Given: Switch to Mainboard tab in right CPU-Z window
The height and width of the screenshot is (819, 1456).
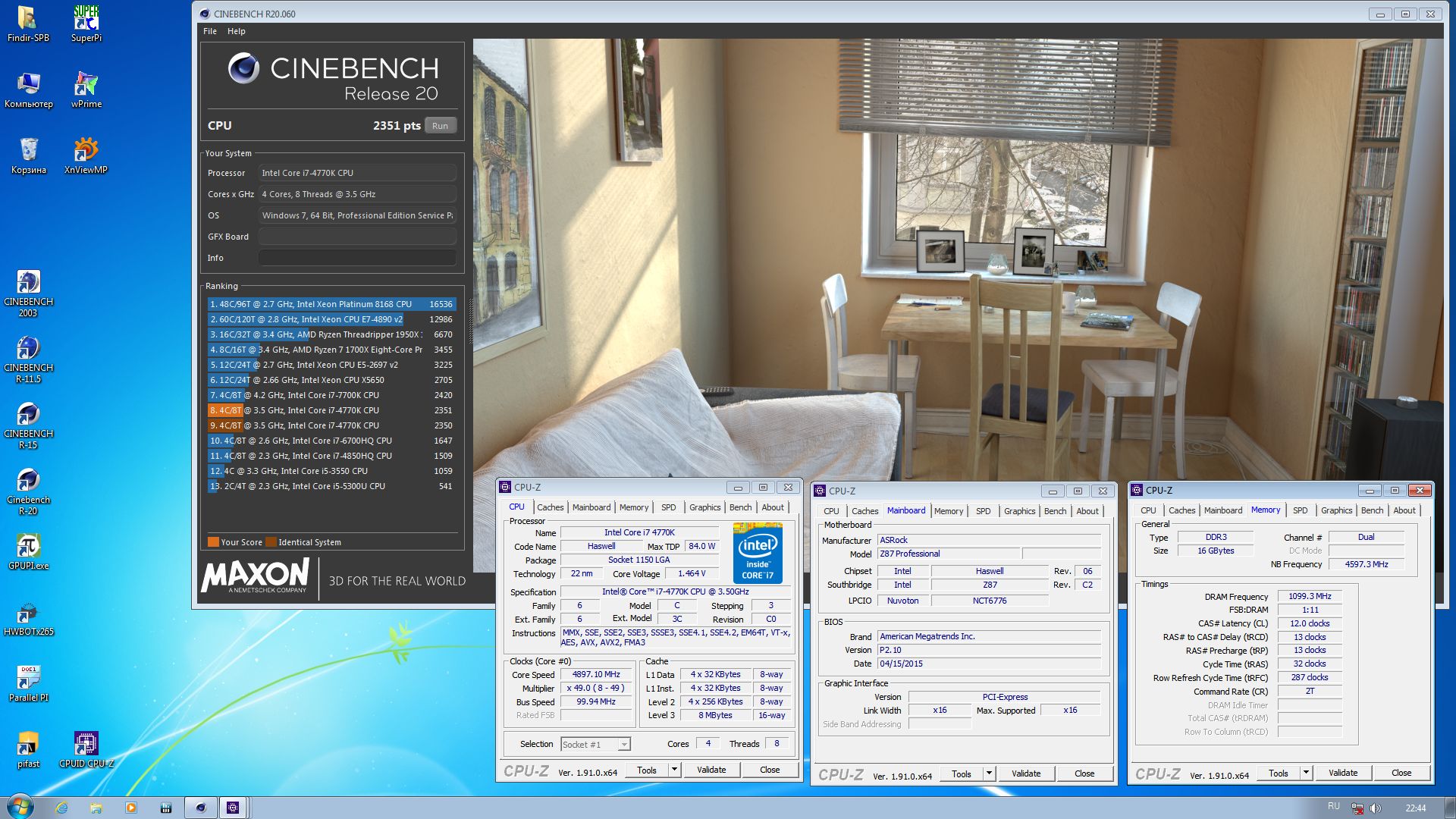Looking at the screenshot, I should coord(1223,510).
